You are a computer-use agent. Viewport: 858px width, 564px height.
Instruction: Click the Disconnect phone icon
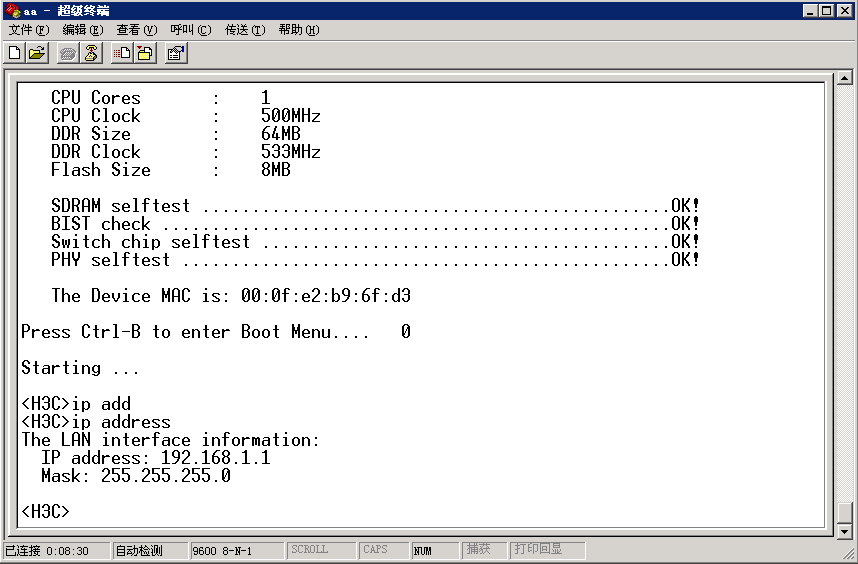point(91,53)
